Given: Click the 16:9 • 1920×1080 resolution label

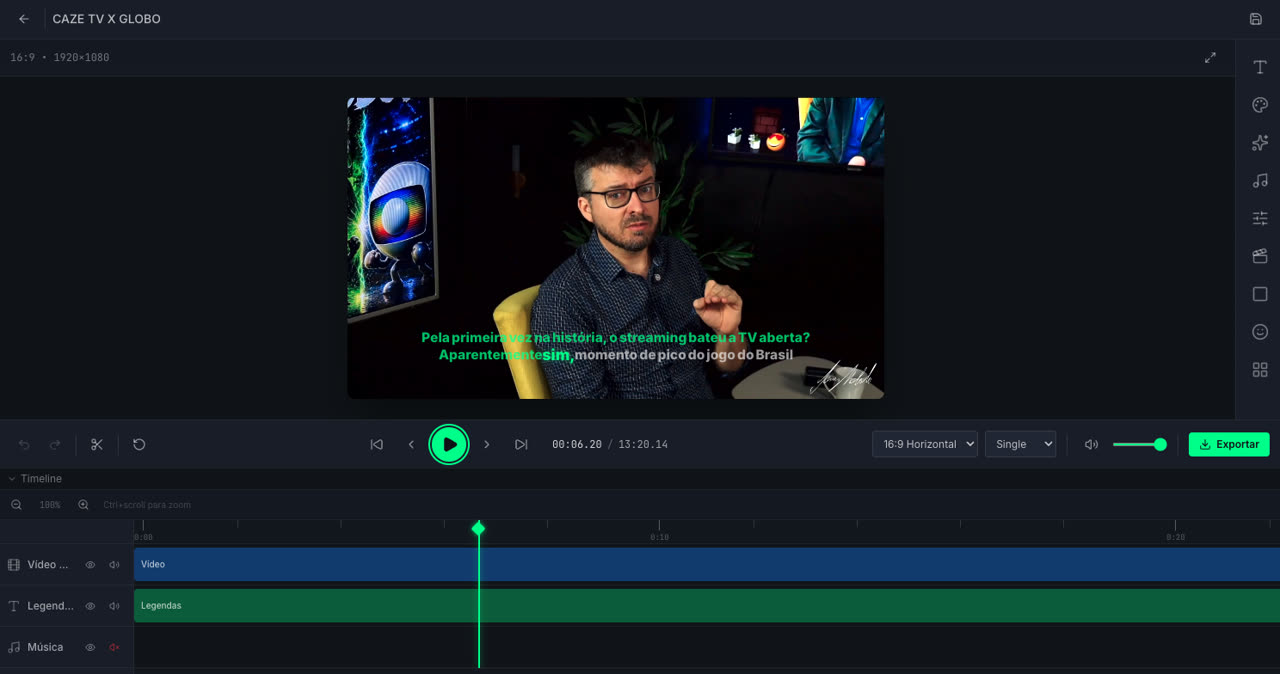Looking at the screenshot, I should 60,58.
